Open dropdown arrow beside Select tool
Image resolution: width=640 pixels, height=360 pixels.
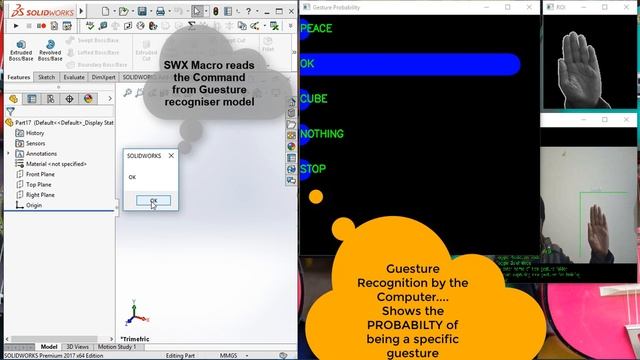point(206,11)
